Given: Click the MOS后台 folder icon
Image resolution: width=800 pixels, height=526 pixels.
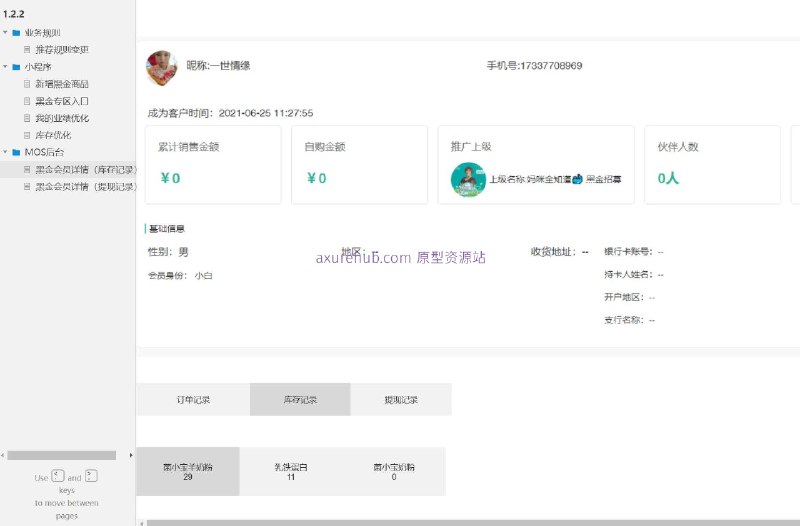Looking at the screenshot, I should [x=16, y=152].
